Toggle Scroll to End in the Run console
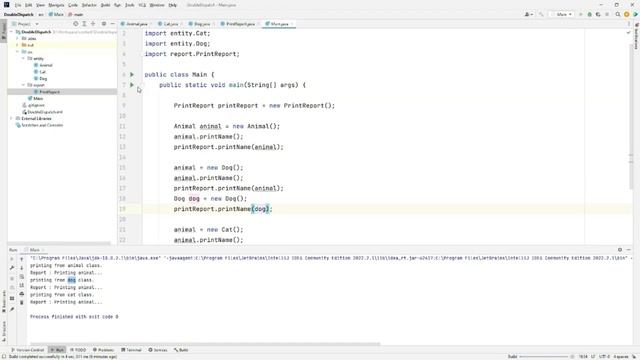Screen dimensions: 640x360 pos(22,285)
